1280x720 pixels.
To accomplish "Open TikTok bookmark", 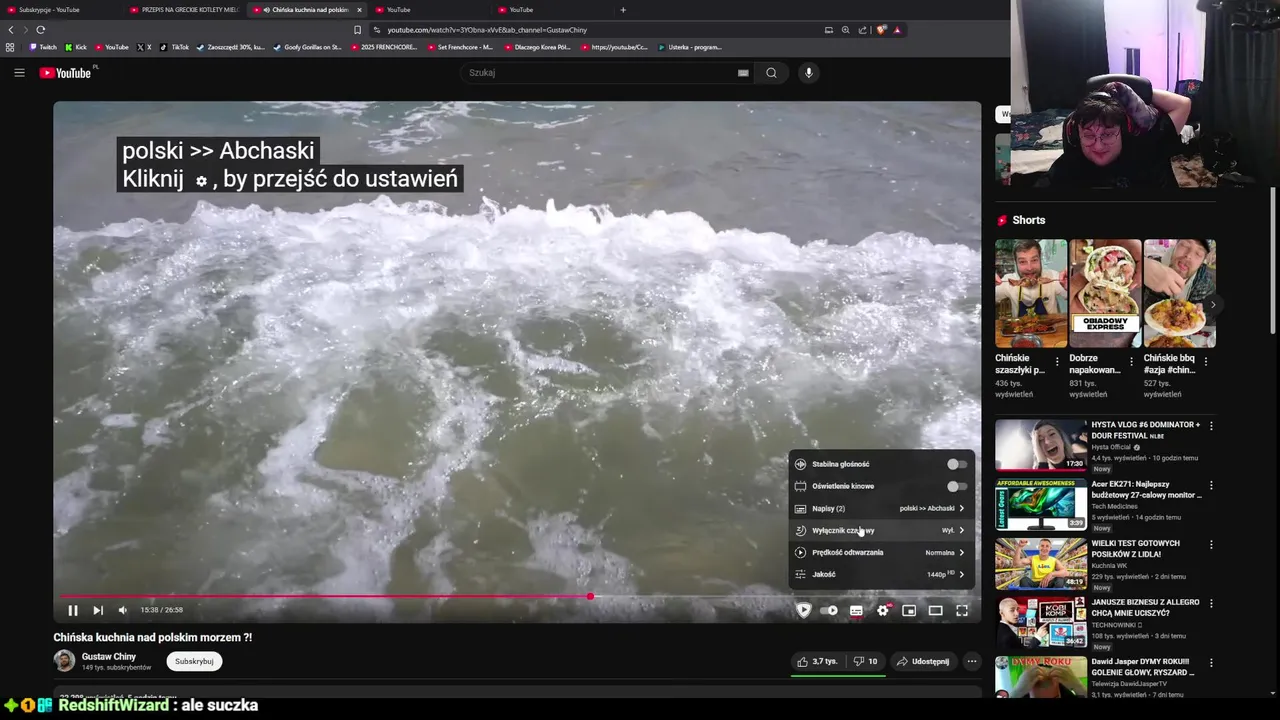I will [x=174, y=47].
